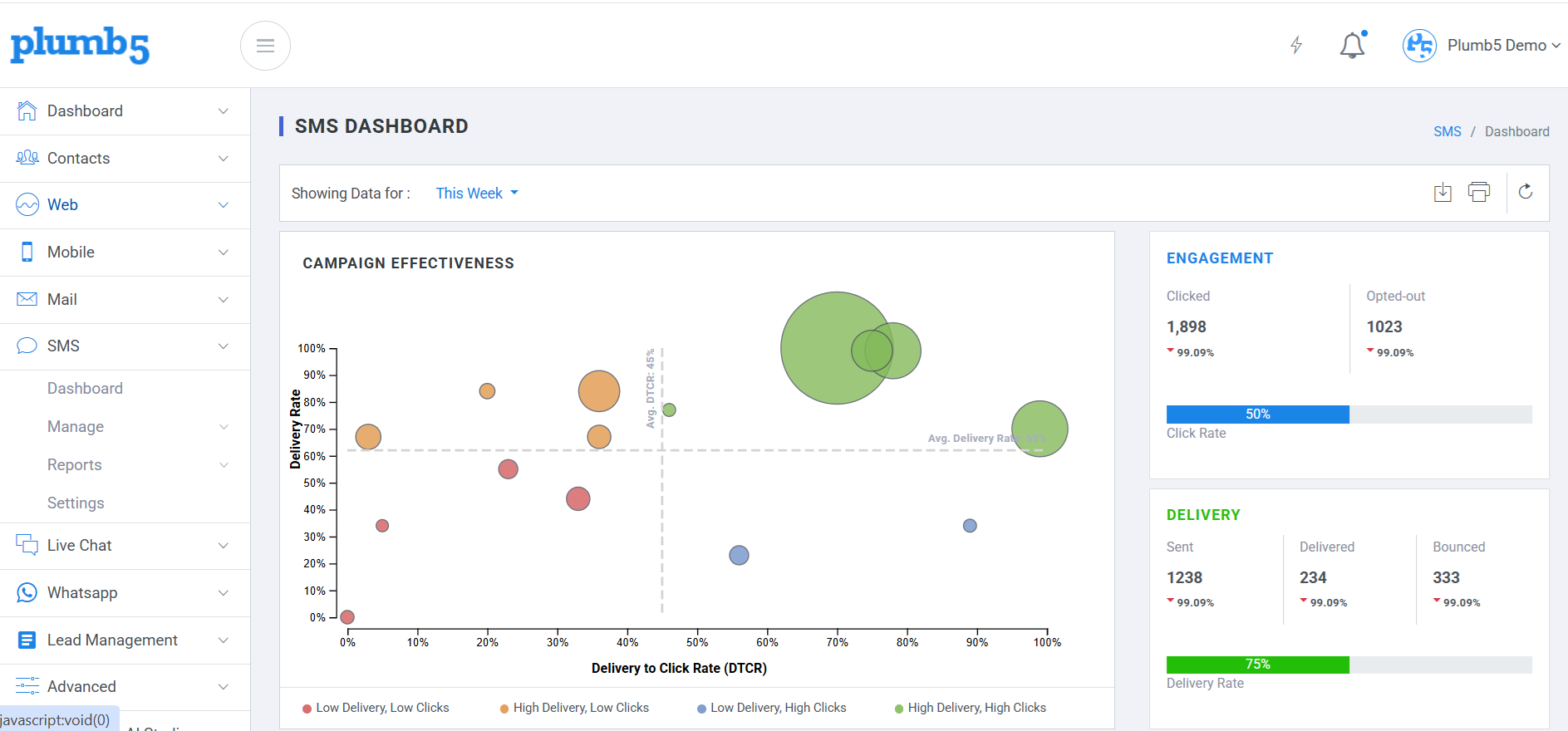
Task: Open the notifications bell
Action: tap(1352, 45)
